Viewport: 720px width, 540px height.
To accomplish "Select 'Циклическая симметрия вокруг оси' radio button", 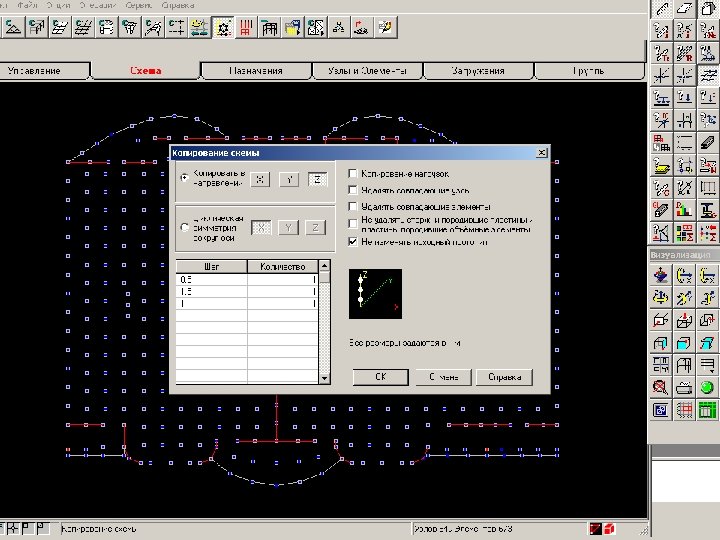I will click(x=185, y=228).
